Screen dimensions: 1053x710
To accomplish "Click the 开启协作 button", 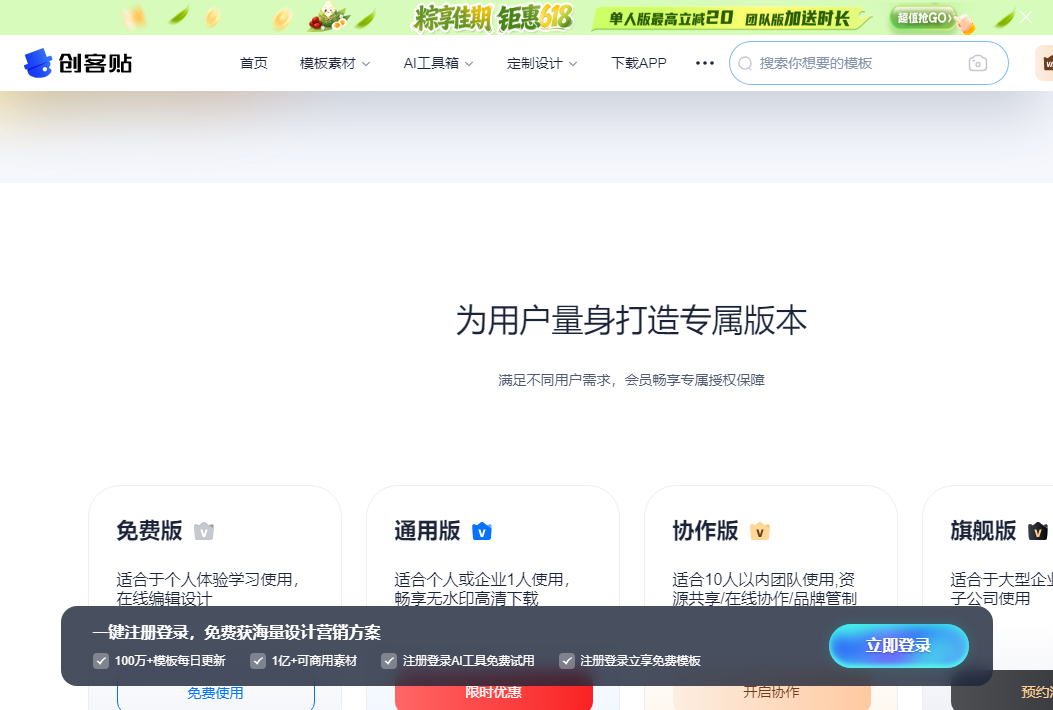I will 772,692.
